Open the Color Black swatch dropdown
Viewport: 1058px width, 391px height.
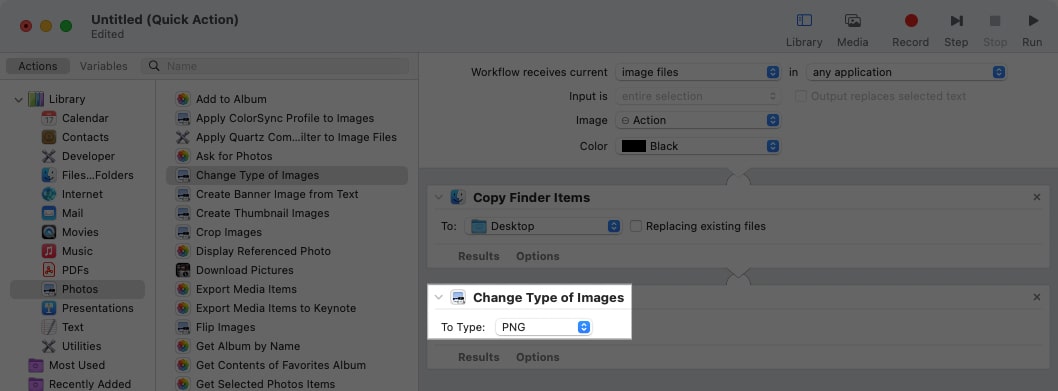click(x=698, y=146)
